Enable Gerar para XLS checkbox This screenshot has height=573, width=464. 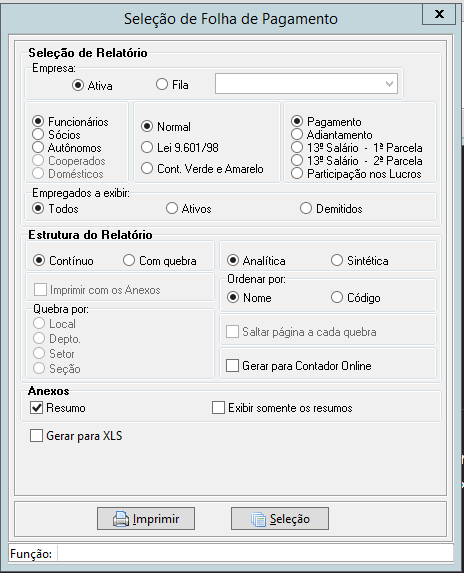point(36,436)
